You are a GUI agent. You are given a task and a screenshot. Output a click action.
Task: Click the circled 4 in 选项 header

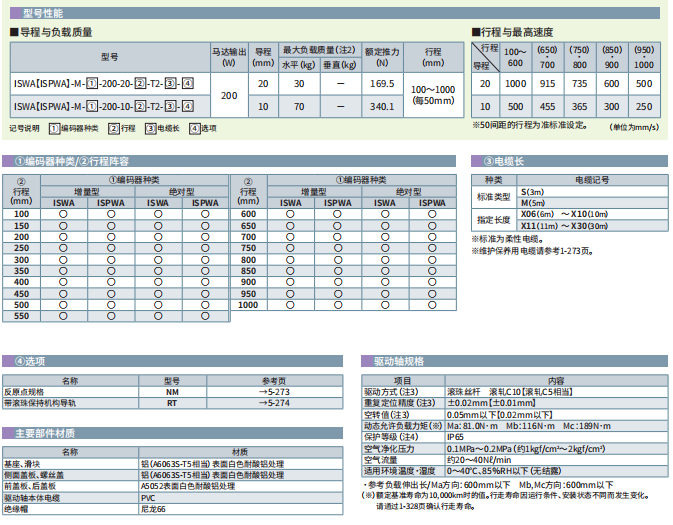(19, 360)
